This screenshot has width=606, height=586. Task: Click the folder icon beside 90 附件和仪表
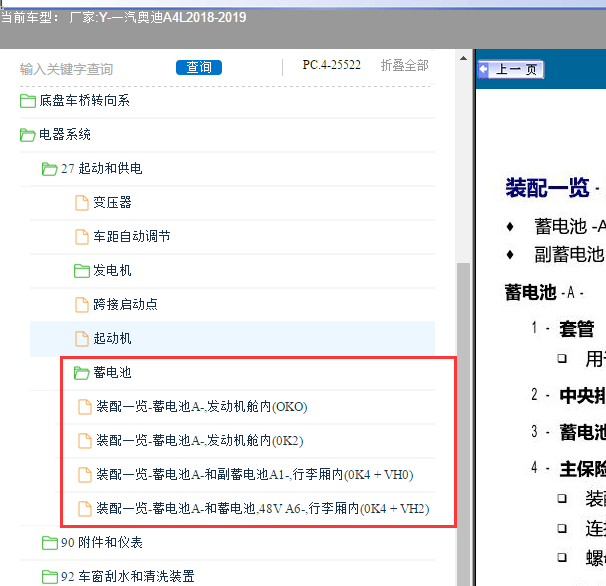(x=50, y=543)
